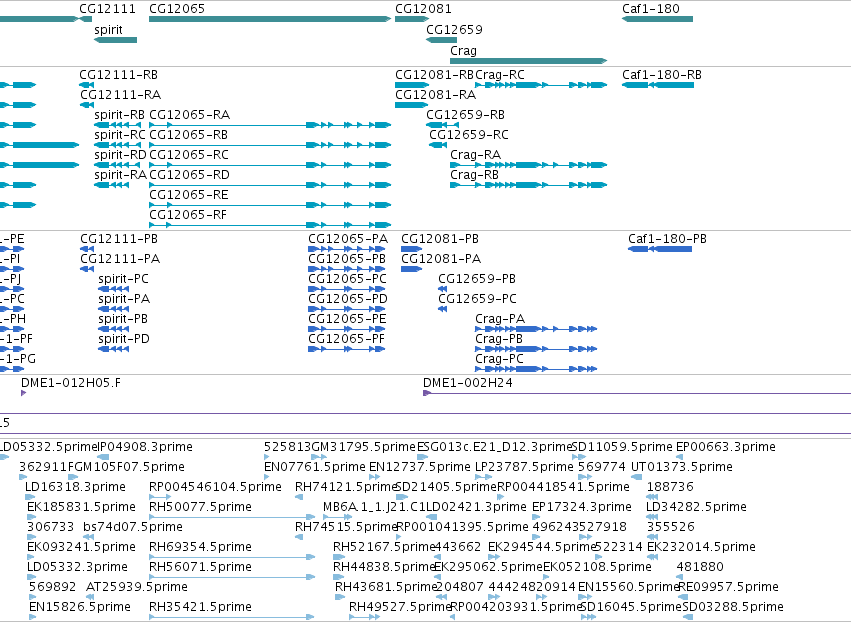Click the long teal Crag gene bar

[x=529, y=61]
